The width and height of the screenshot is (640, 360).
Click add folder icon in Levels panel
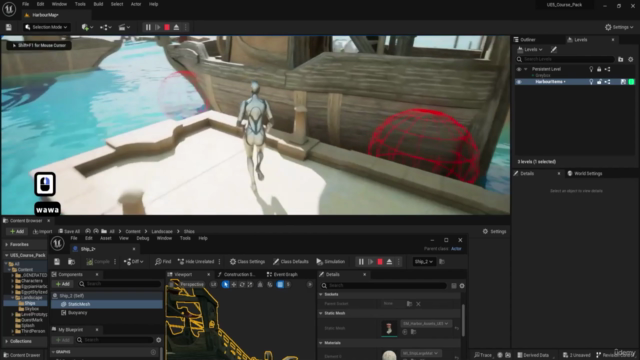pyautogui.click(x=620, y=59)
